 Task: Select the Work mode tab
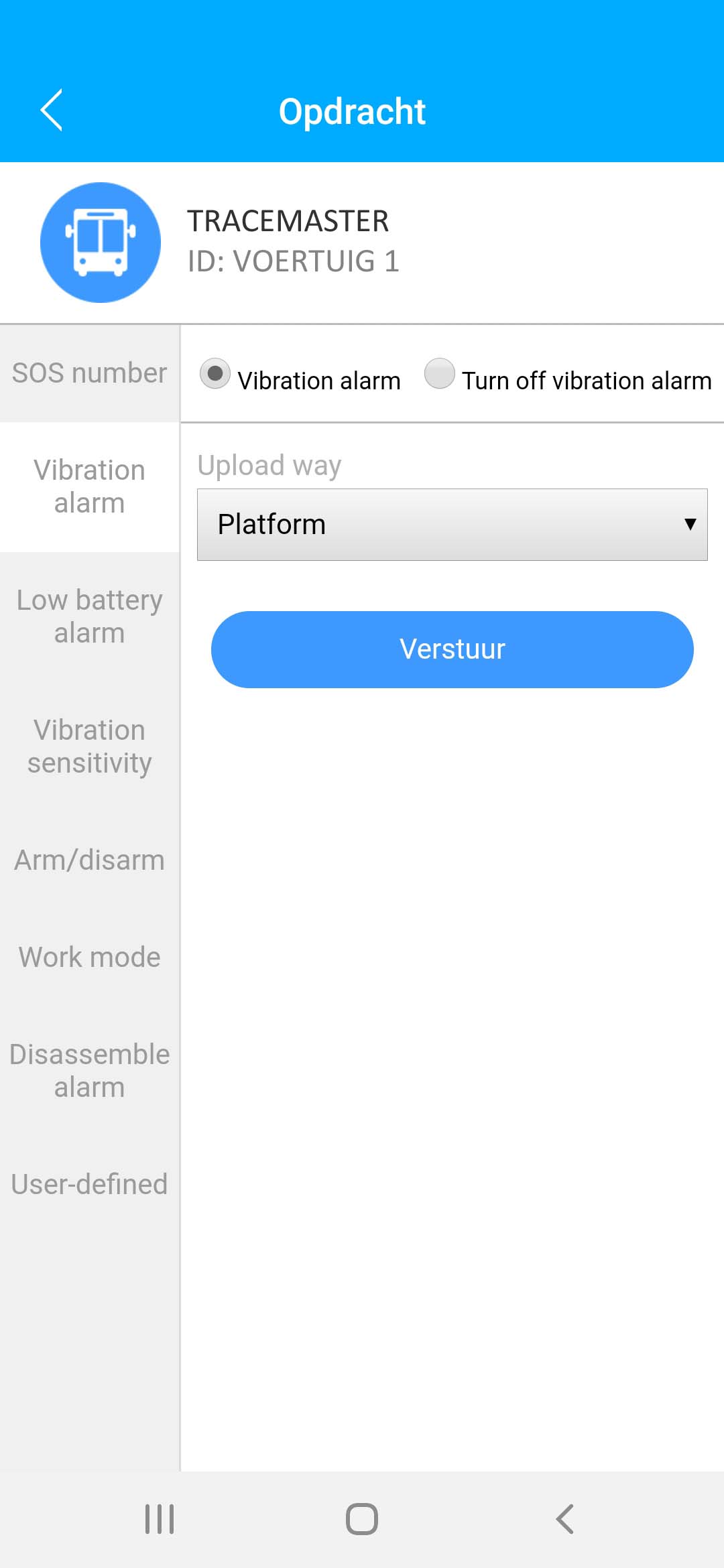(x=90, y=958)
